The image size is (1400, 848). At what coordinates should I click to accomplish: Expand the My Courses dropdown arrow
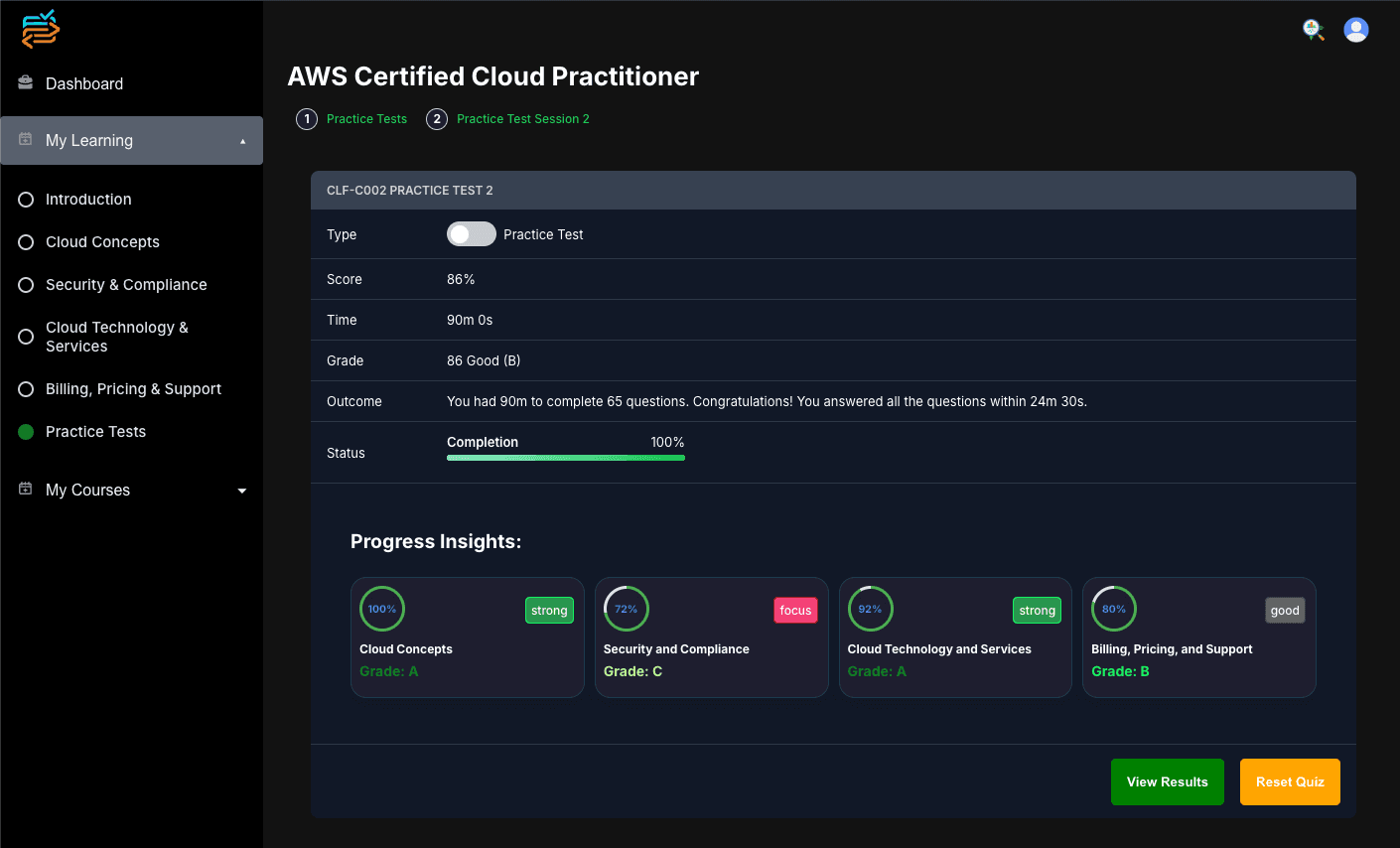[x=241, y=491]
